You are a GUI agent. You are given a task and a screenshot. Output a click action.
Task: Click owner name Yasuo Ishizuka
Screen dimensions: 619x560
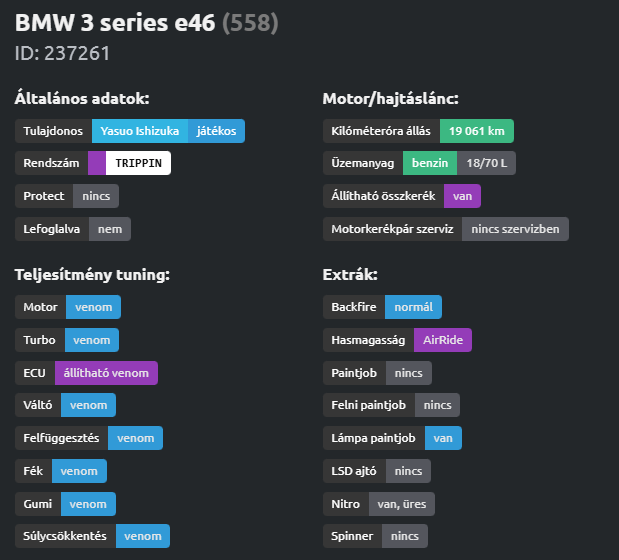(x=140, y=131)
